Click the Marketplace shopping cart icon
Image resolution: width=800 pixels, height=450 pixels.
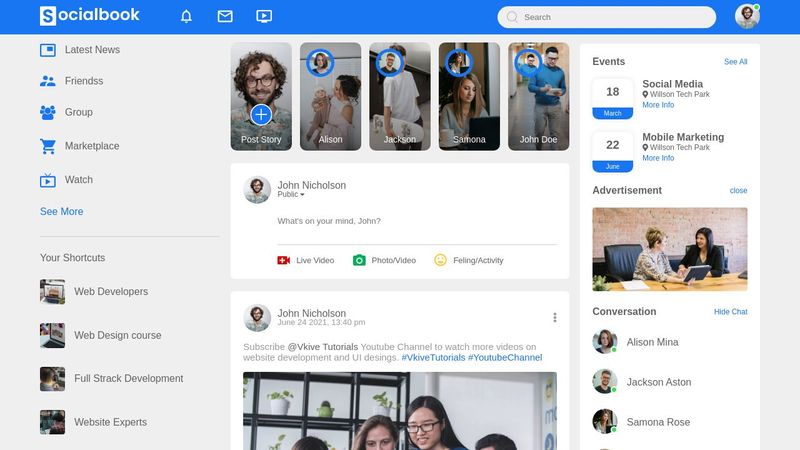pyautogui.click(x=48, y=146)
